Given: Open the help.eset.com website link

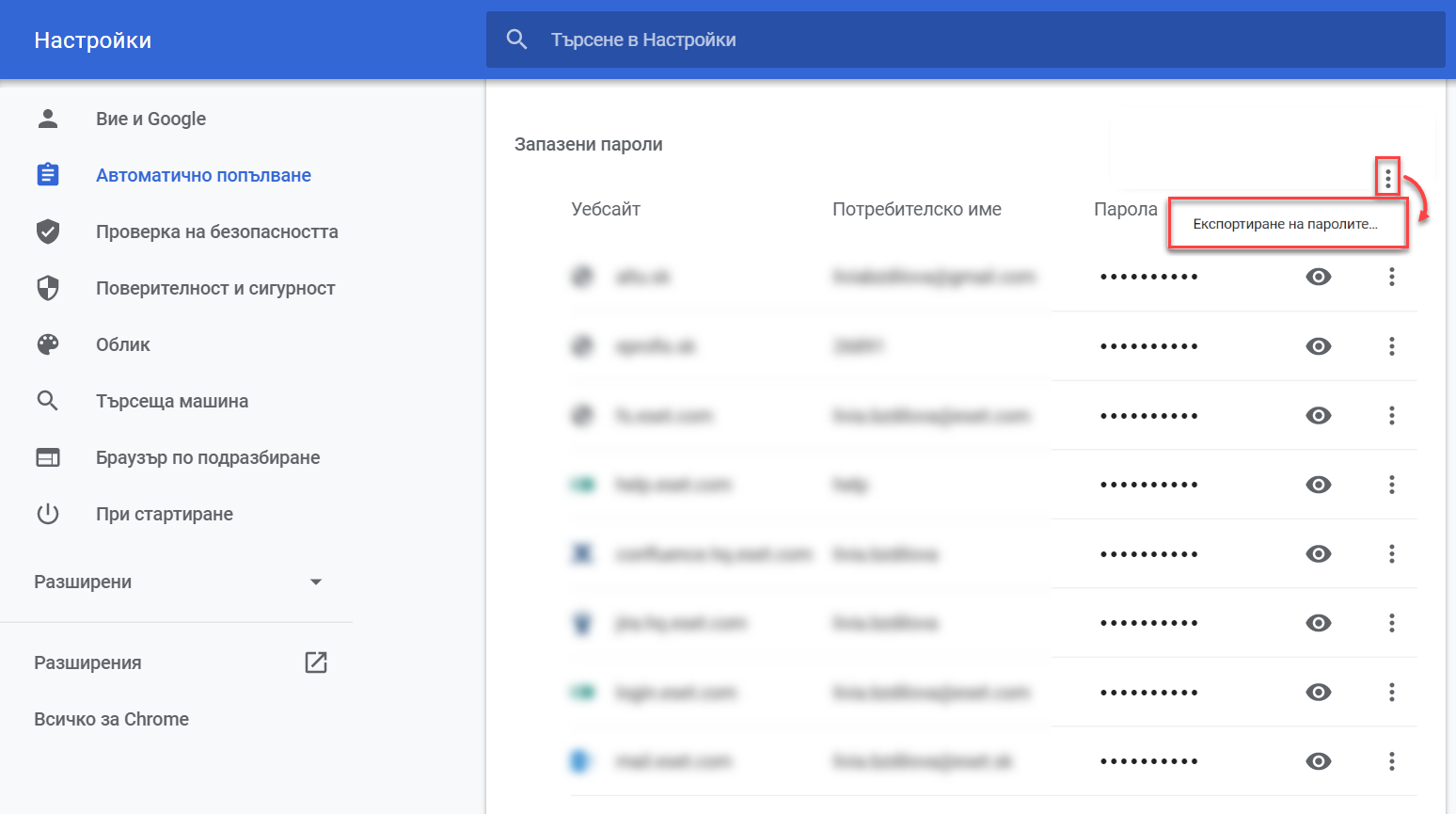Looking at the screenshot, I should coord(673,485).
